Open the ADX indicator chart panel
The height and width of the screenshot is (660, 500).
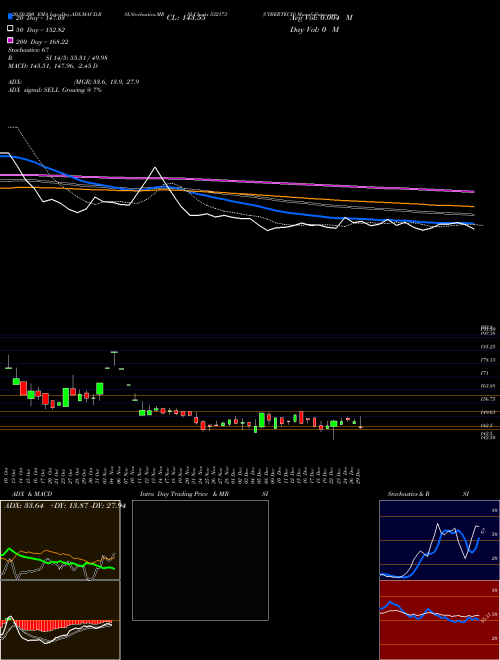coord(60,540)
